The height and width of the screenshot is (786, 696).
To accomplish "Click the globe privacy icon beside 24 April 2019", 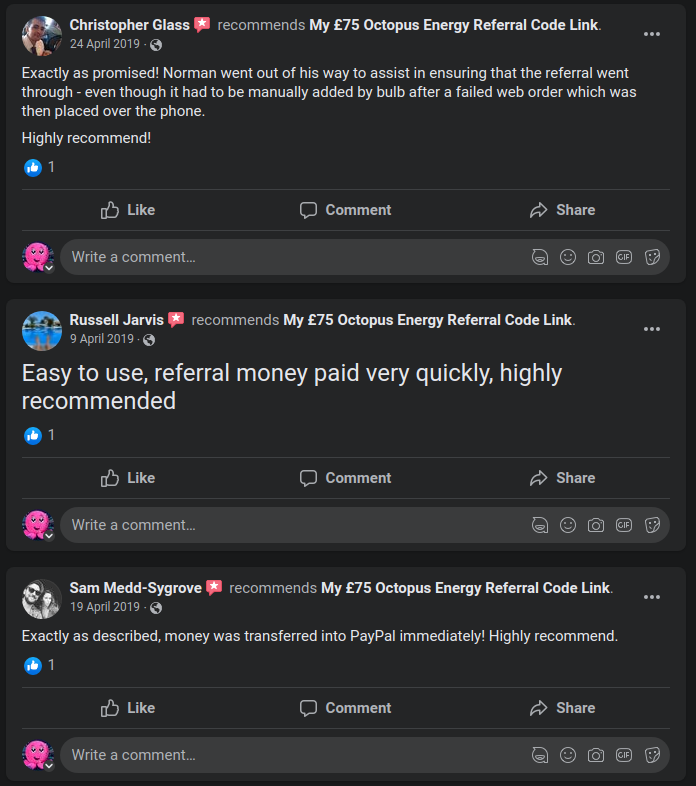I will (x=156, y=45).
